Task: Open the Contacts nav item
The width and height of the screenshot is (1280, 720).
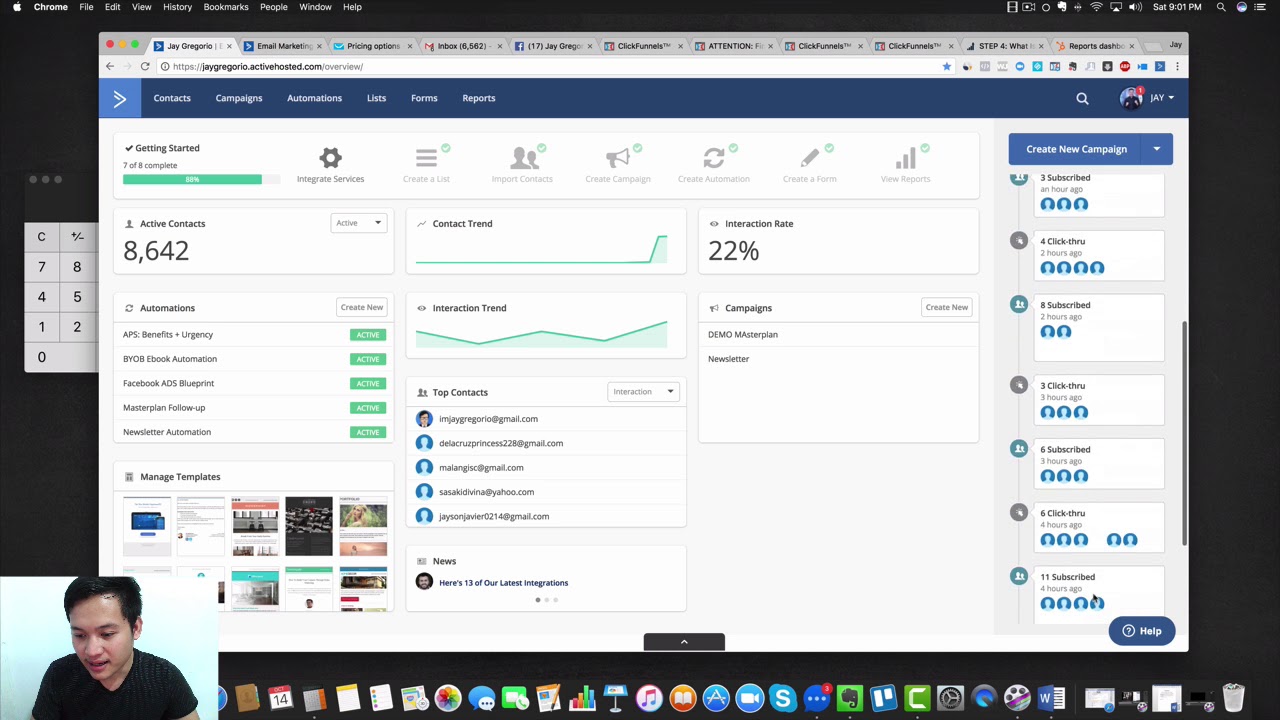Action: click(x=172, y=98)
